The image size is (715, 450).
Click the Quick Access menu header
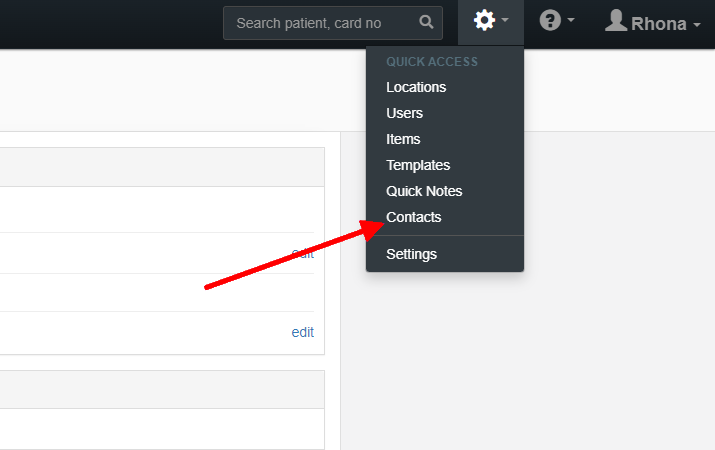pyautogui.click(x=432, y=62)
